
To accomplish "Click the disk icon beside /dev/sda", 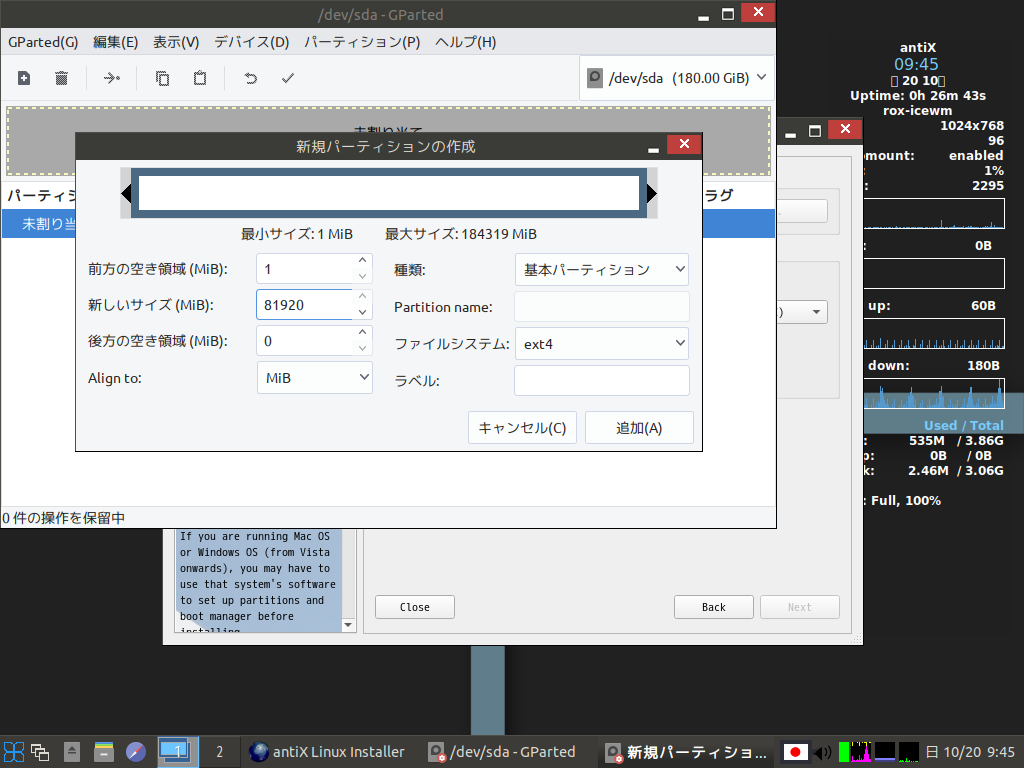I will tap(594, 78).
